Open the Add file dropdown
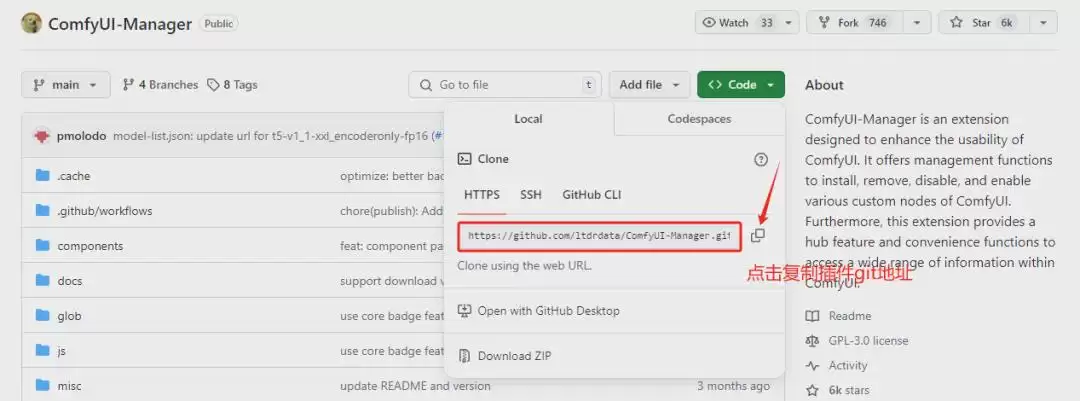Viewport: 1080px width, 401px height. (650, 85)
